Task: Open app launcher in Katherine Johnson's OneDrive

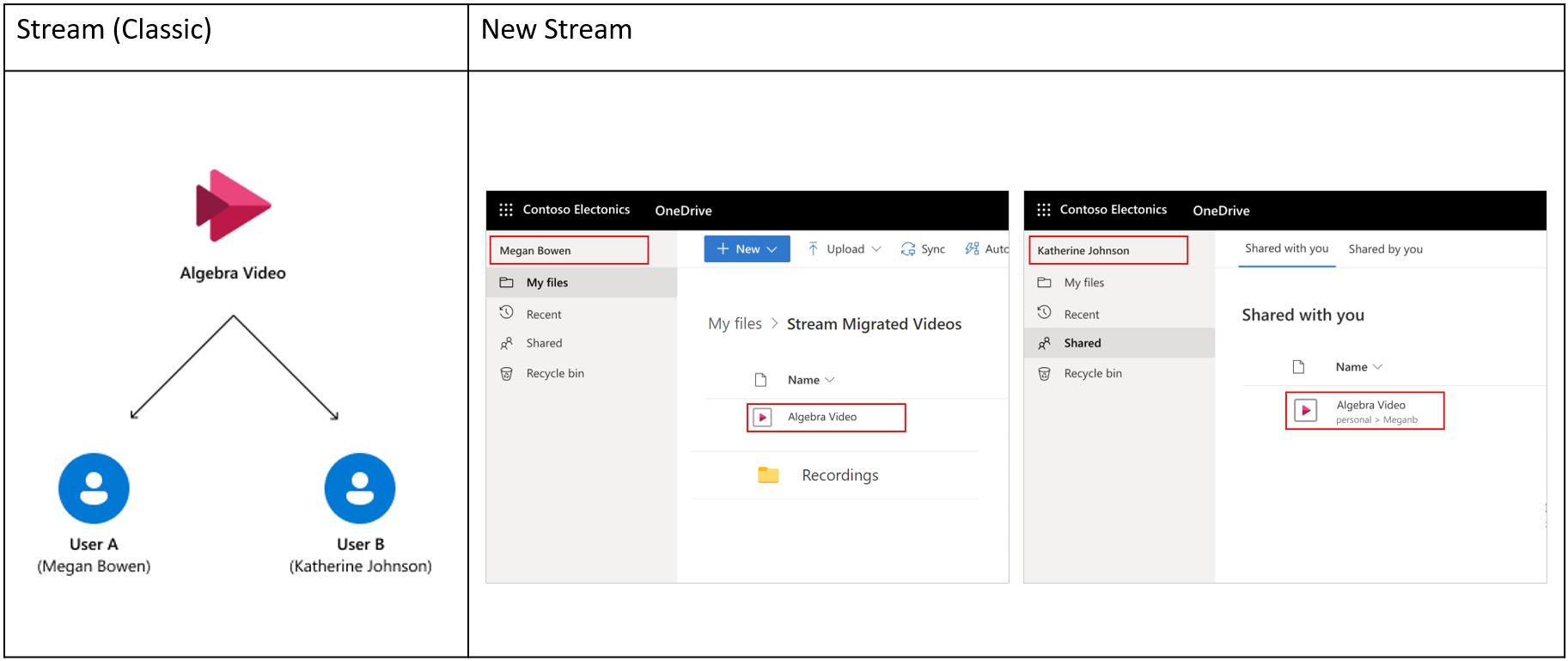Action: (x=1043, y=210)
